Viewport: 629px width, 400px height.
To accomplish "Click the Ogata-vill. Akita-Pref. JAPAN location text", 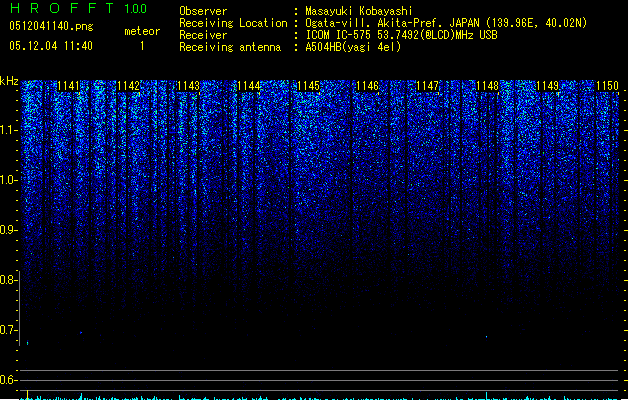I will 446,23.
